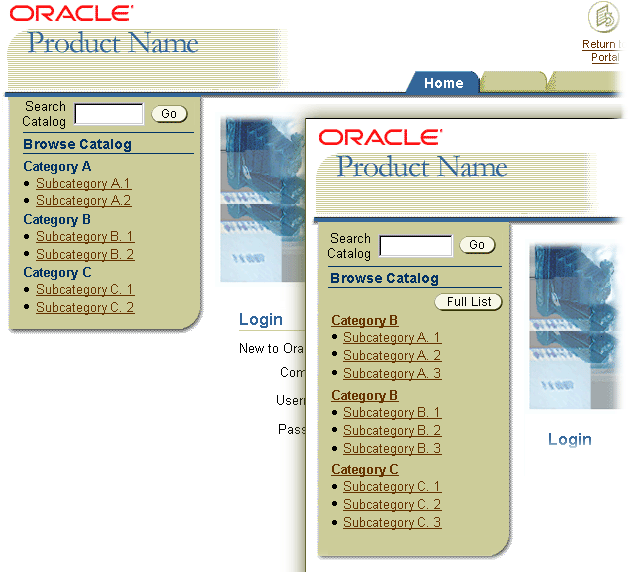Click Product Name title in back window
628x572 pixels.
(113, 42)
